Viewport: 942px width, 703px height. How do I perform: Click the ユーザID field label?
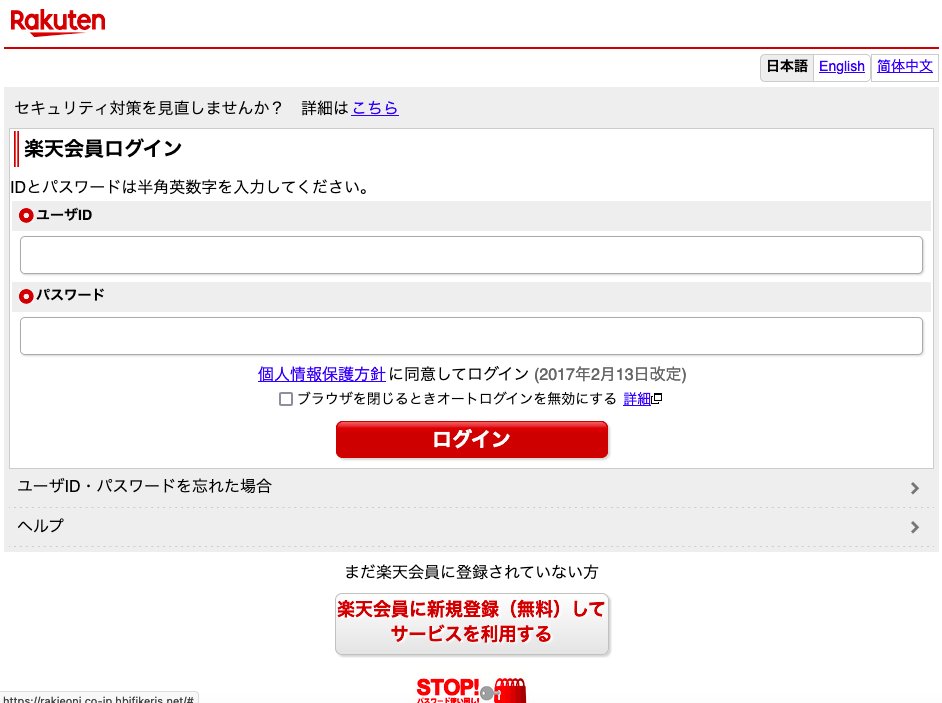64,215
